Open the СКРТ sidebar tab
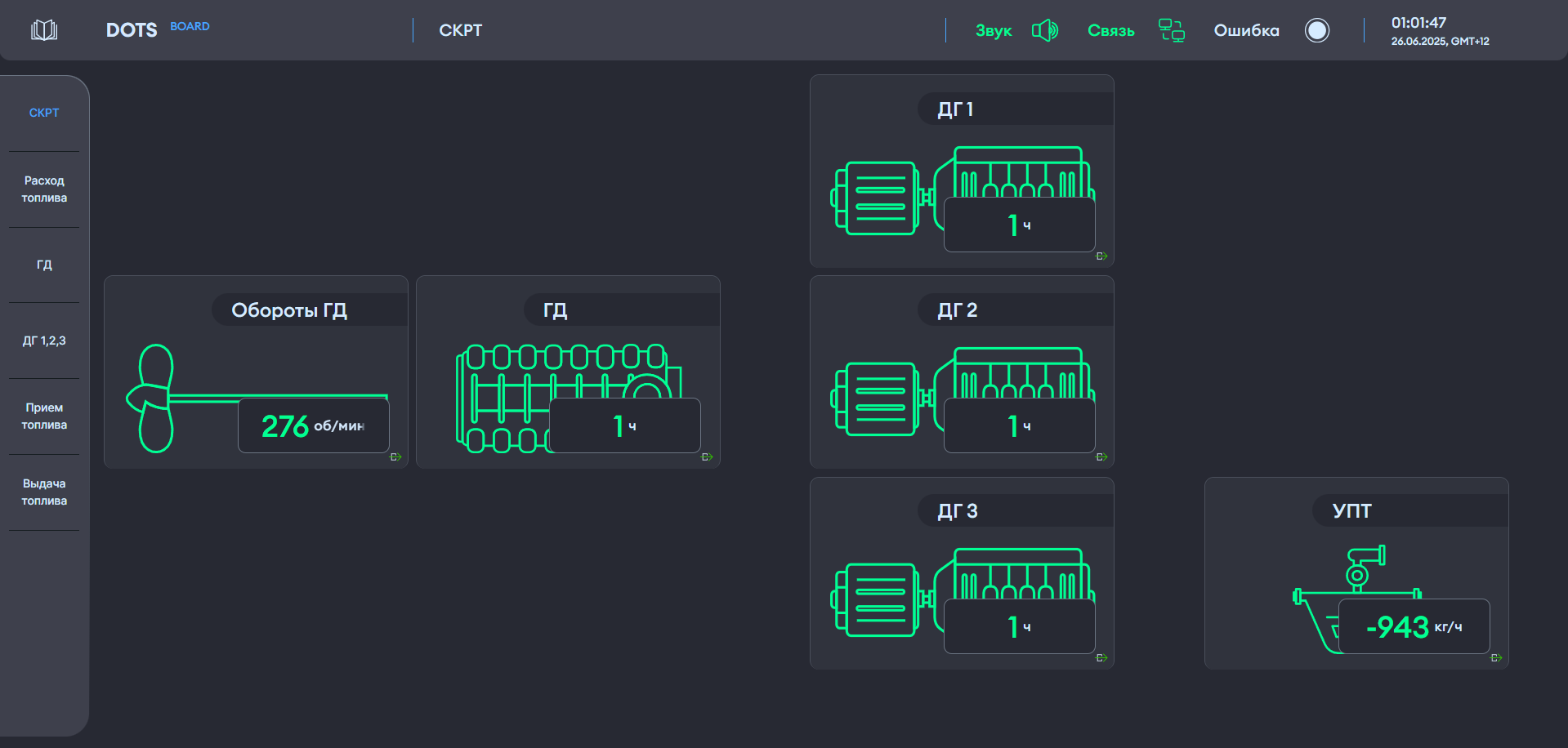This screenshot has height=748, width=1568. [44, 113]
